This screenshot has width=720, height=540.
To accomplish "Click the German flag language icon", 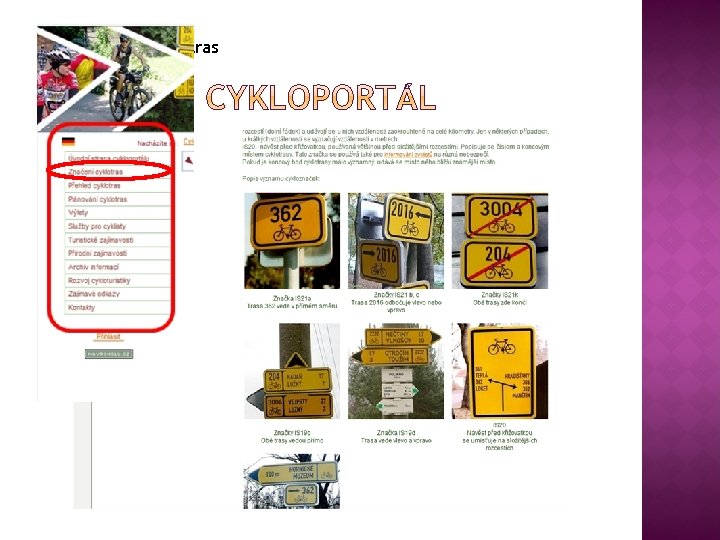I will 68,142.
